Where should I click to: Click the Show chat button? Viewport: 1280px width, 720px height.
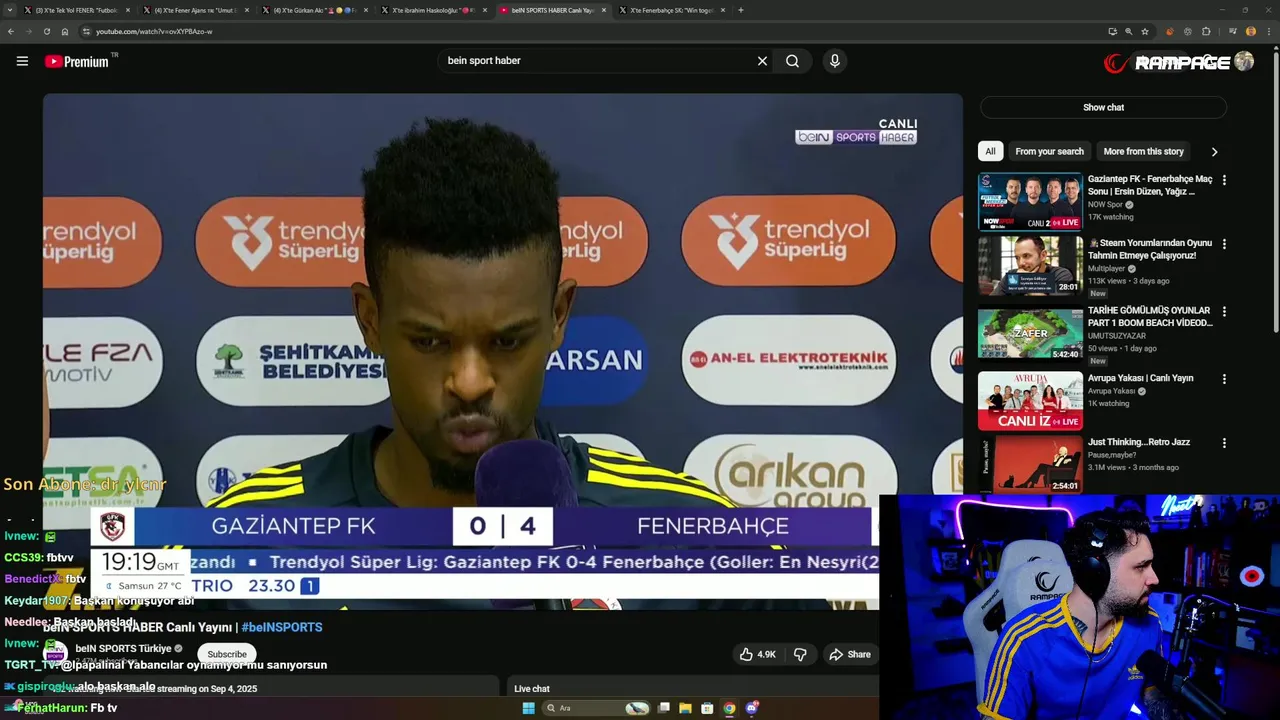tap(1103, 107)
